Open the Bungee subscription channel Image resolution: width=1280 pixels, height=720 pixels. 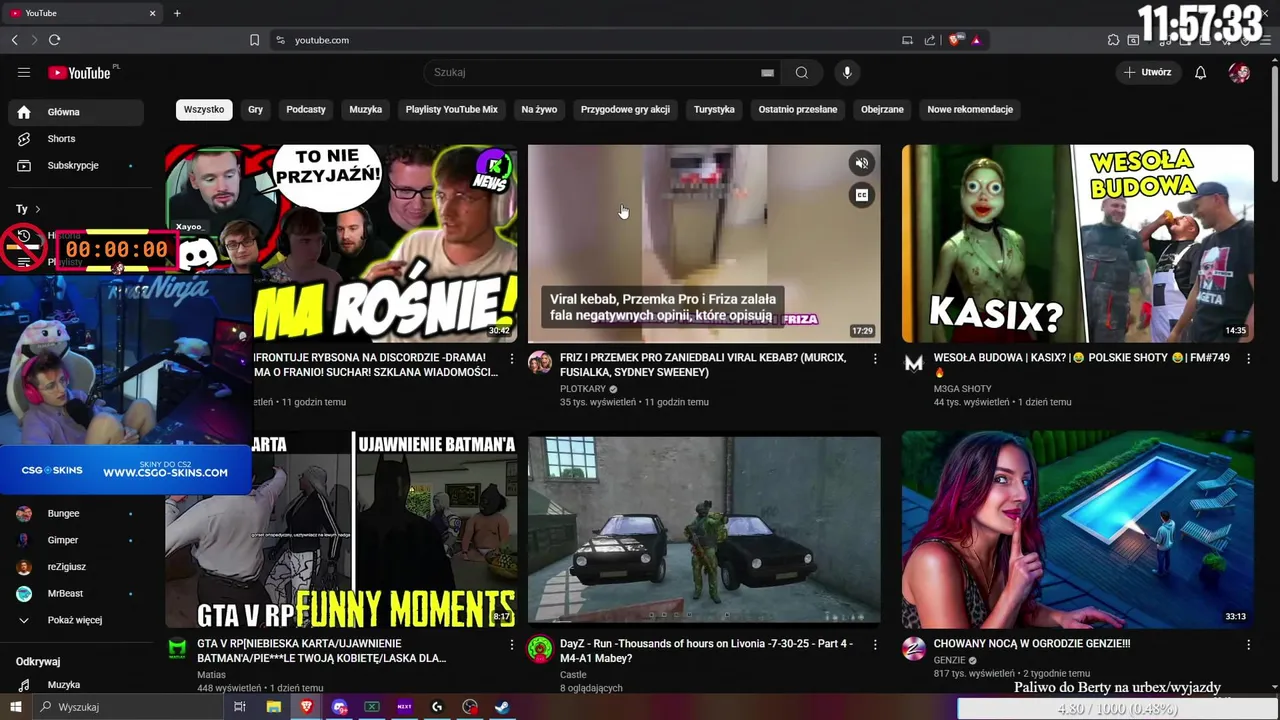tap(76, 513)
